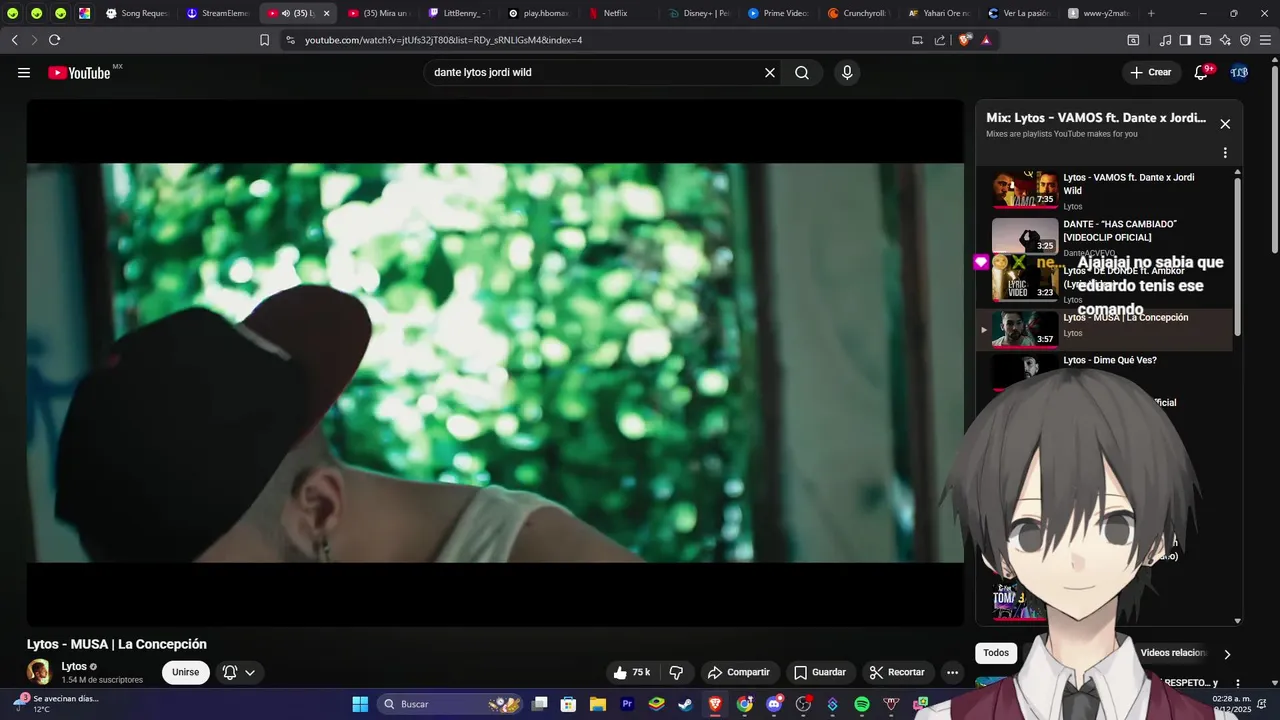The image size is (1280, 720).
Task: Switch to the Crunchyroll tab
Action: pos(858,13)
